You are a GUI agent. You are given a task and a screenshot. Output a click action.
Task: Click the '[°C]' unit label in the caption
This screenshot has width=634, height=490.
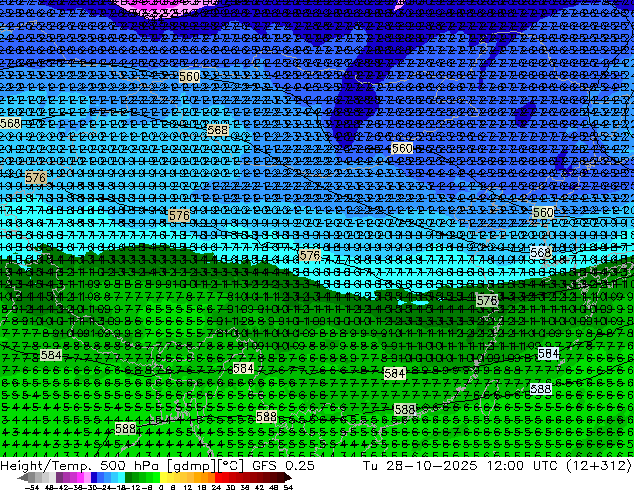230,465
